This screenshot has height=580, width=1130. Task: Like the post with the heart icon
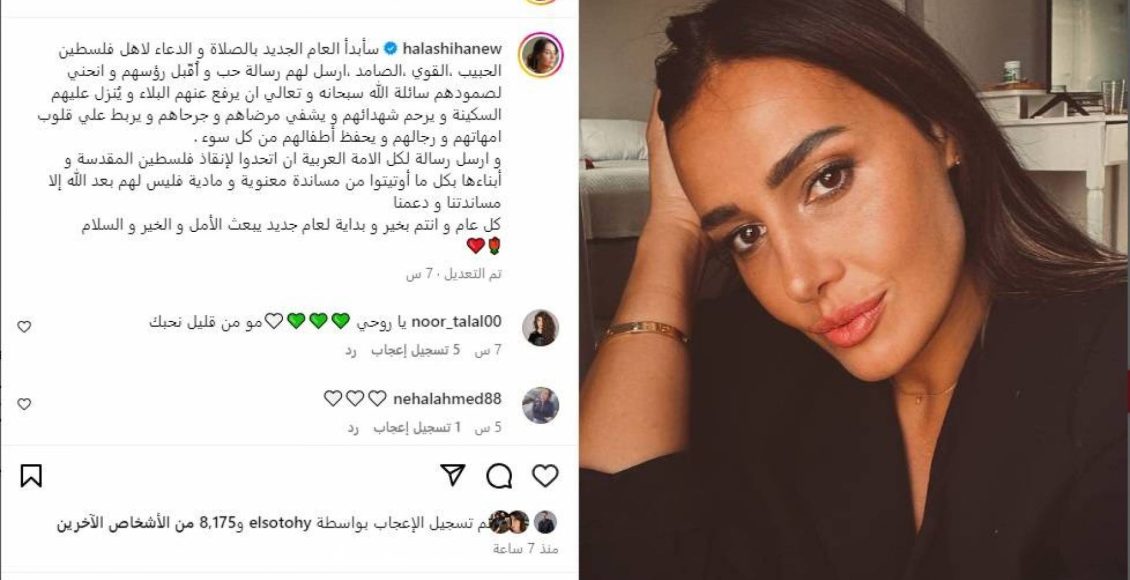click(x=545, y=476)
